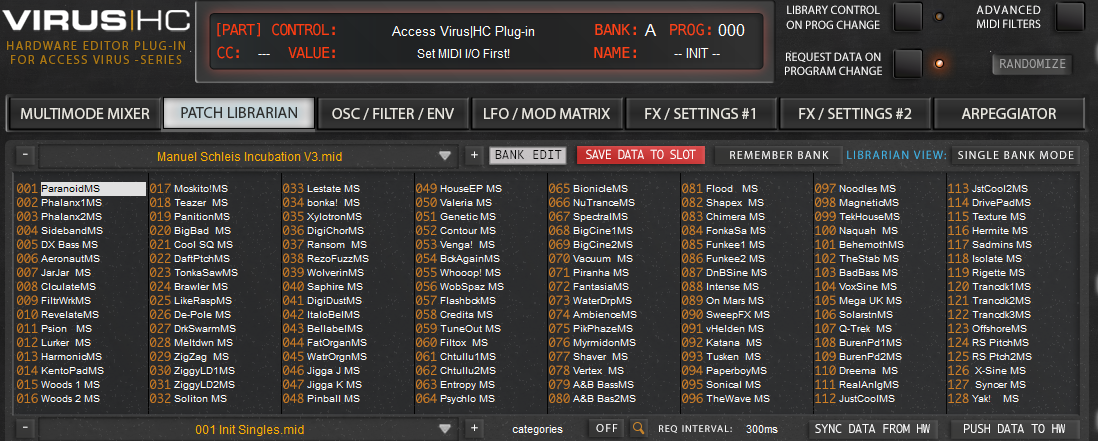This screenshot has width=1098, height=441.
Task: Click the patch name field showing -- INIT --
Action: pos(696,53)
